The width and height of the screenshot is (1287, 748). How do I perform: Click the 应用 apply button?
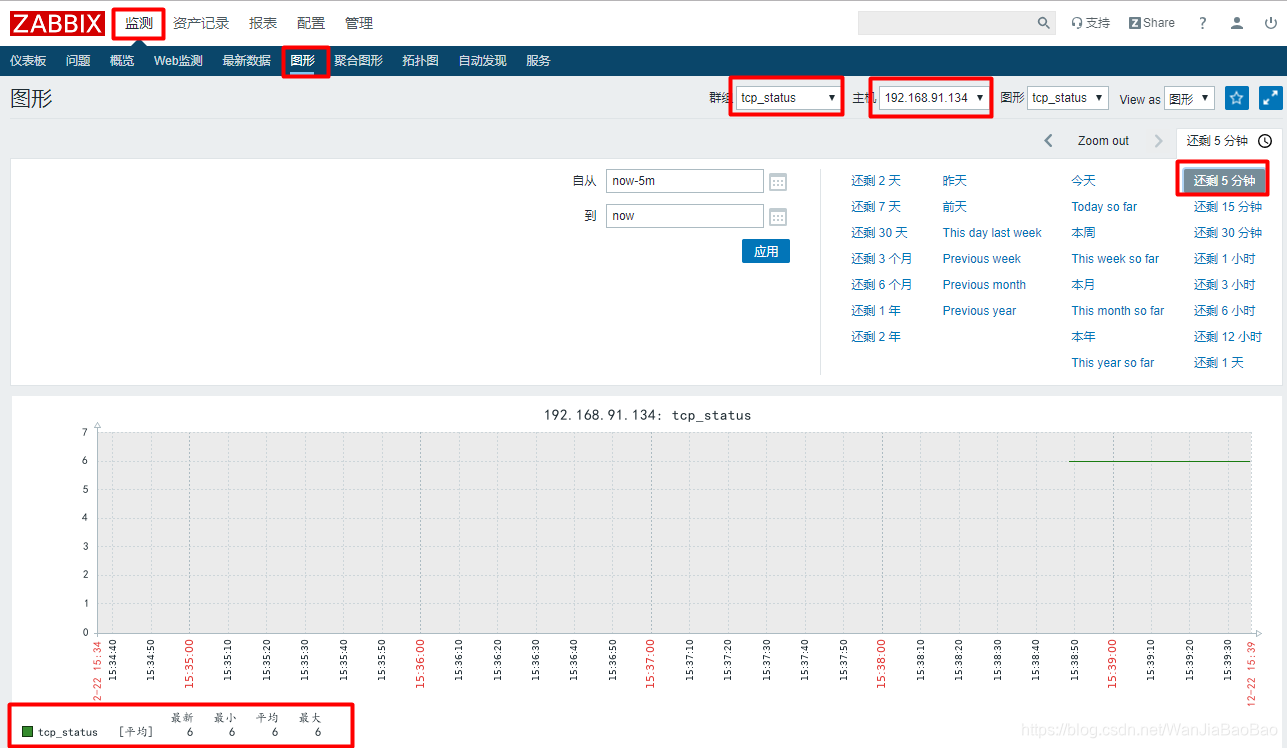766,251
